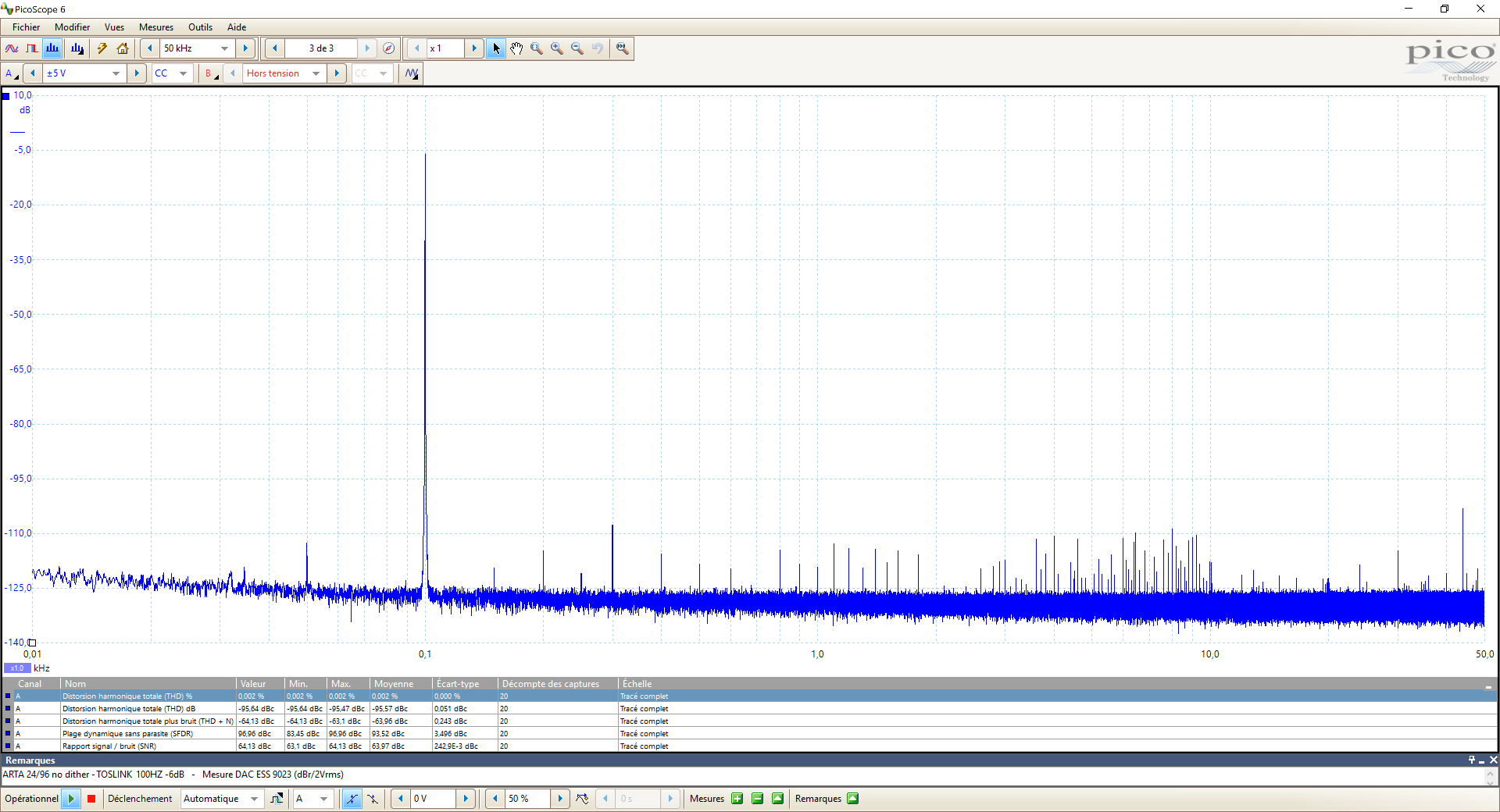Image resolution: width=1500 pixels, height=812 pixels.
Task: Click the pre-trigger 50 % field
Action: point(528,799)
